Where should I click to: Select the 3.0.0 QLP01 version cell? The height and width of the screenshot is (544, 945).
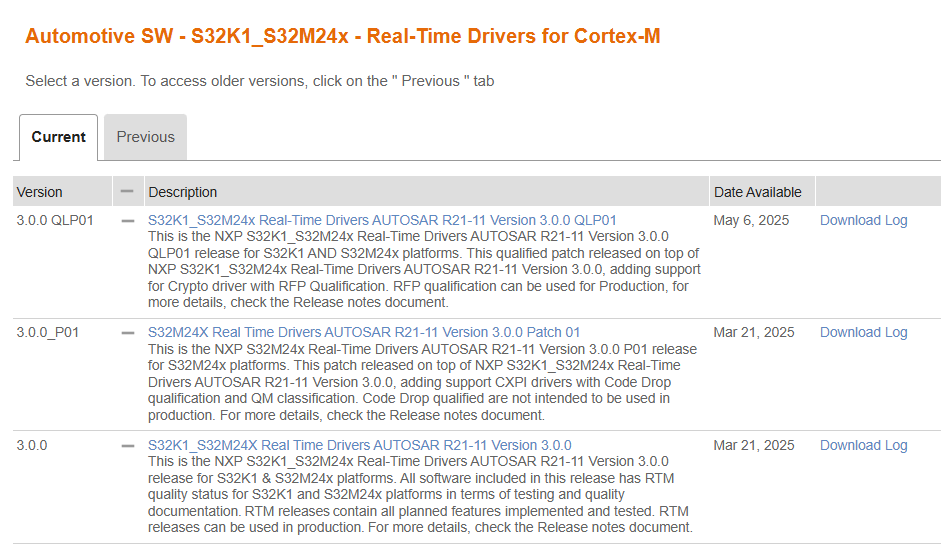coord(55,220)
